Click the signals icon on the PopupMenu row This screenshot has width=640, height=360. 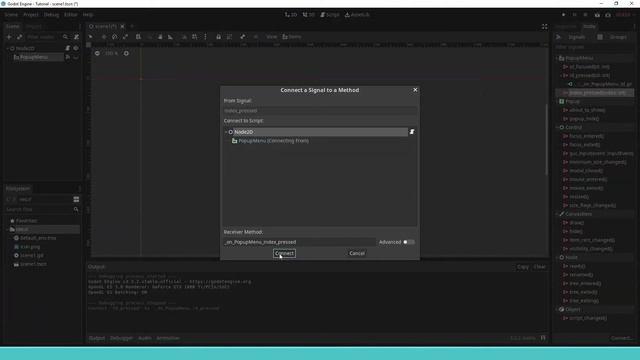68,57
